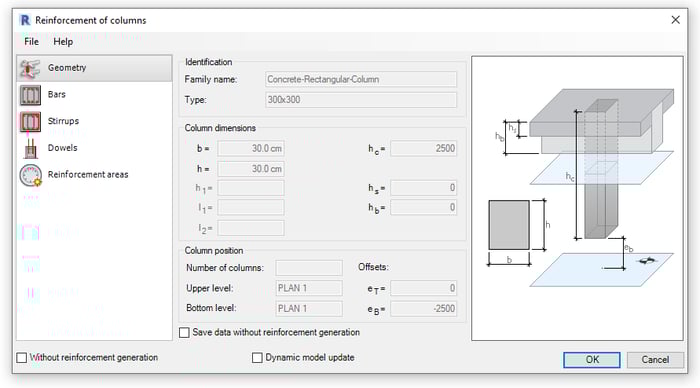Click the Cancel button
This screenshot has width=700, height=388.
[655, 360]
